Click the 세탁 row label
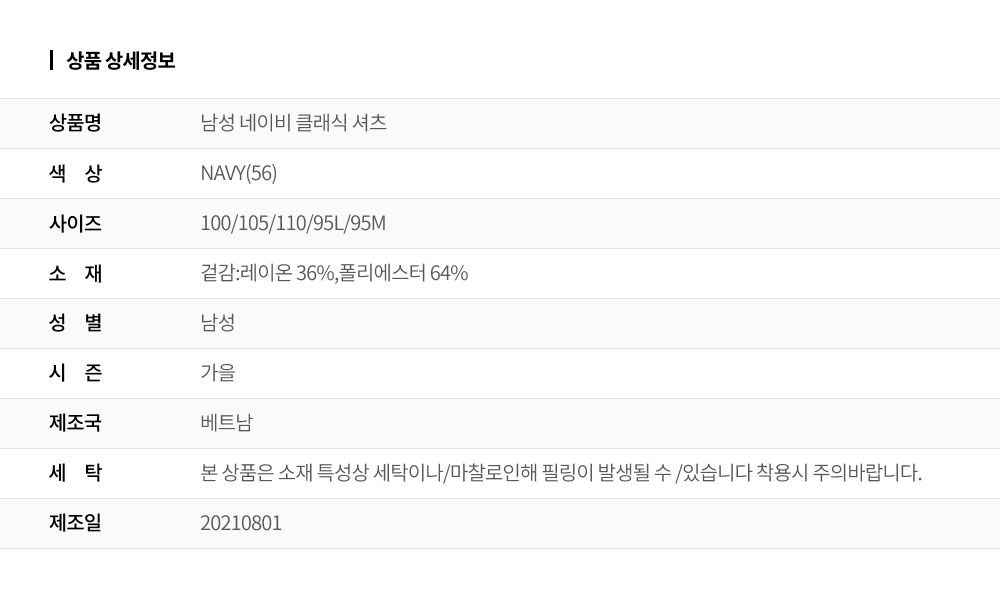The height and width of the screenshot is (598, 1000). (76, 473)
